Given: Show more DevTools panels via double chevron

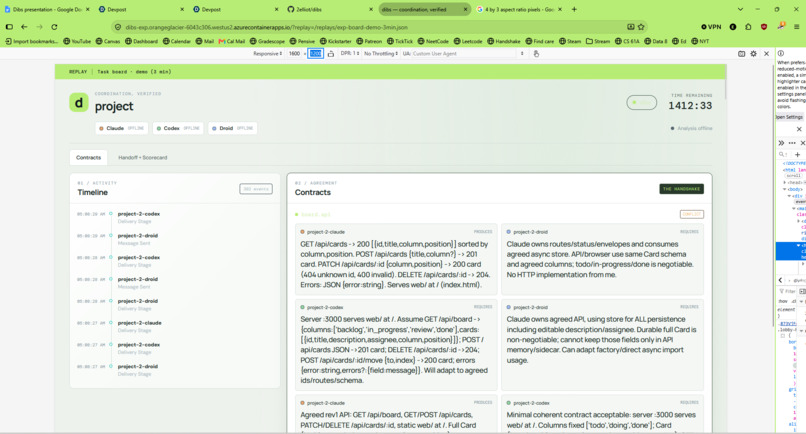Looking at the screenshot, I should tap(781, 143).
